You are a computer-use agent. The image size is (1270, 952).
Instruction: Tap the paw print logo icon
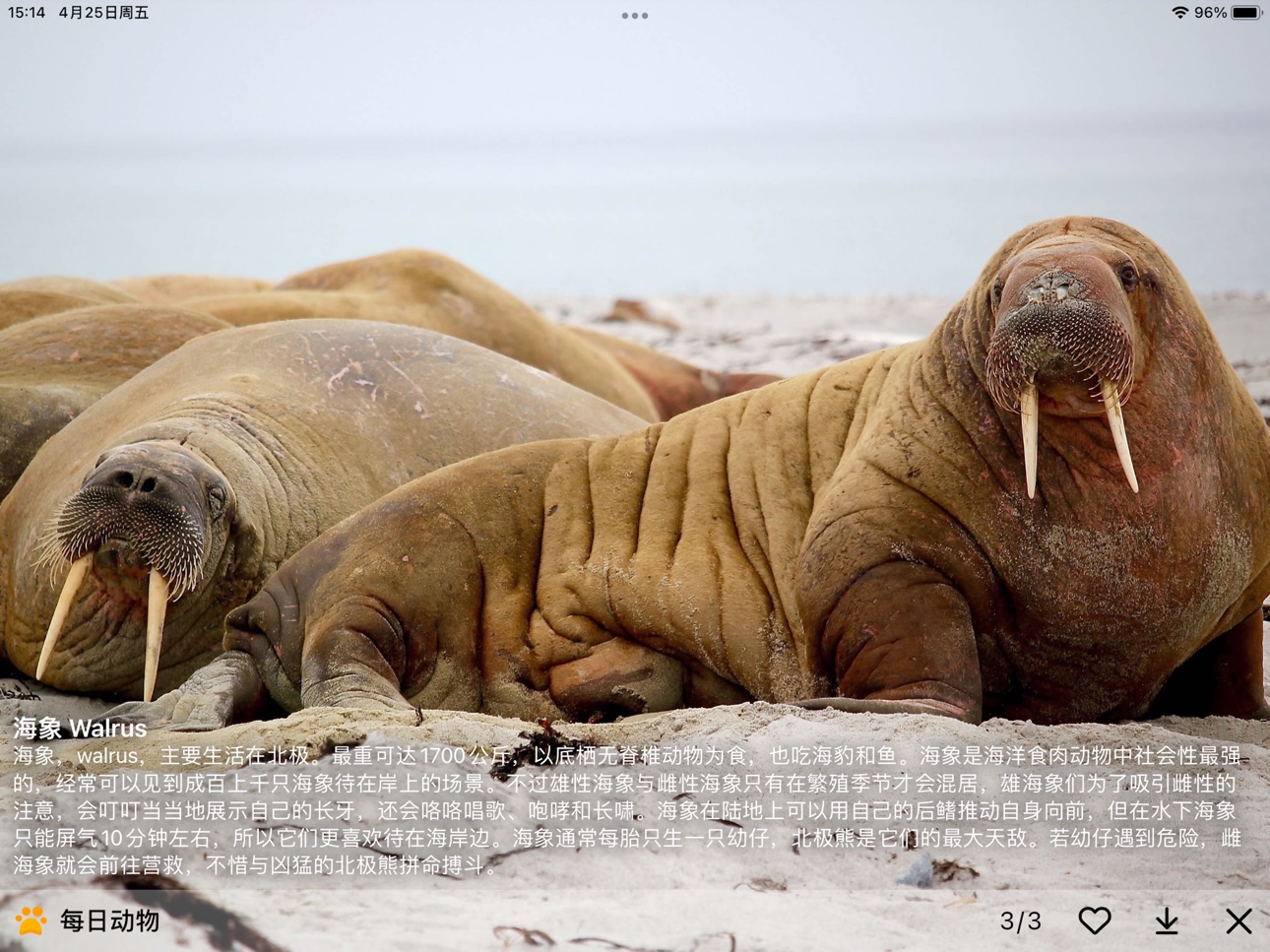tap(31, 920)
